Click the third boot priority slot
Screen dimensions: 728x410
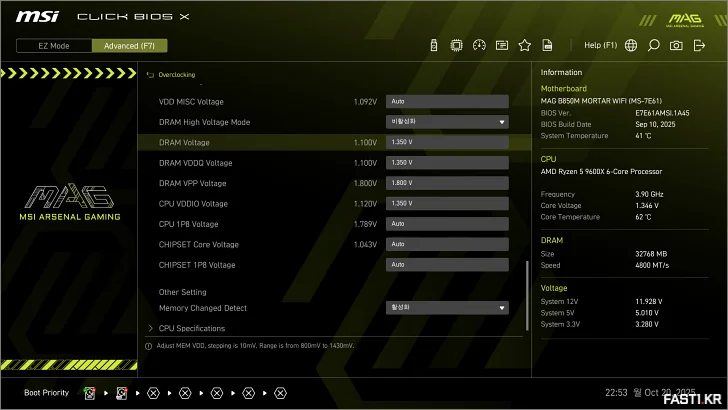pos(153,393)
